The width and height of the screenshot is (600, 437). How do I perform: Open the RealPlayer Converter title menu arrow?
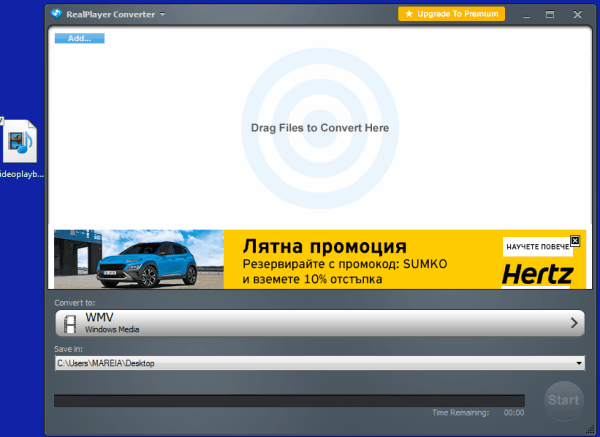162,15
